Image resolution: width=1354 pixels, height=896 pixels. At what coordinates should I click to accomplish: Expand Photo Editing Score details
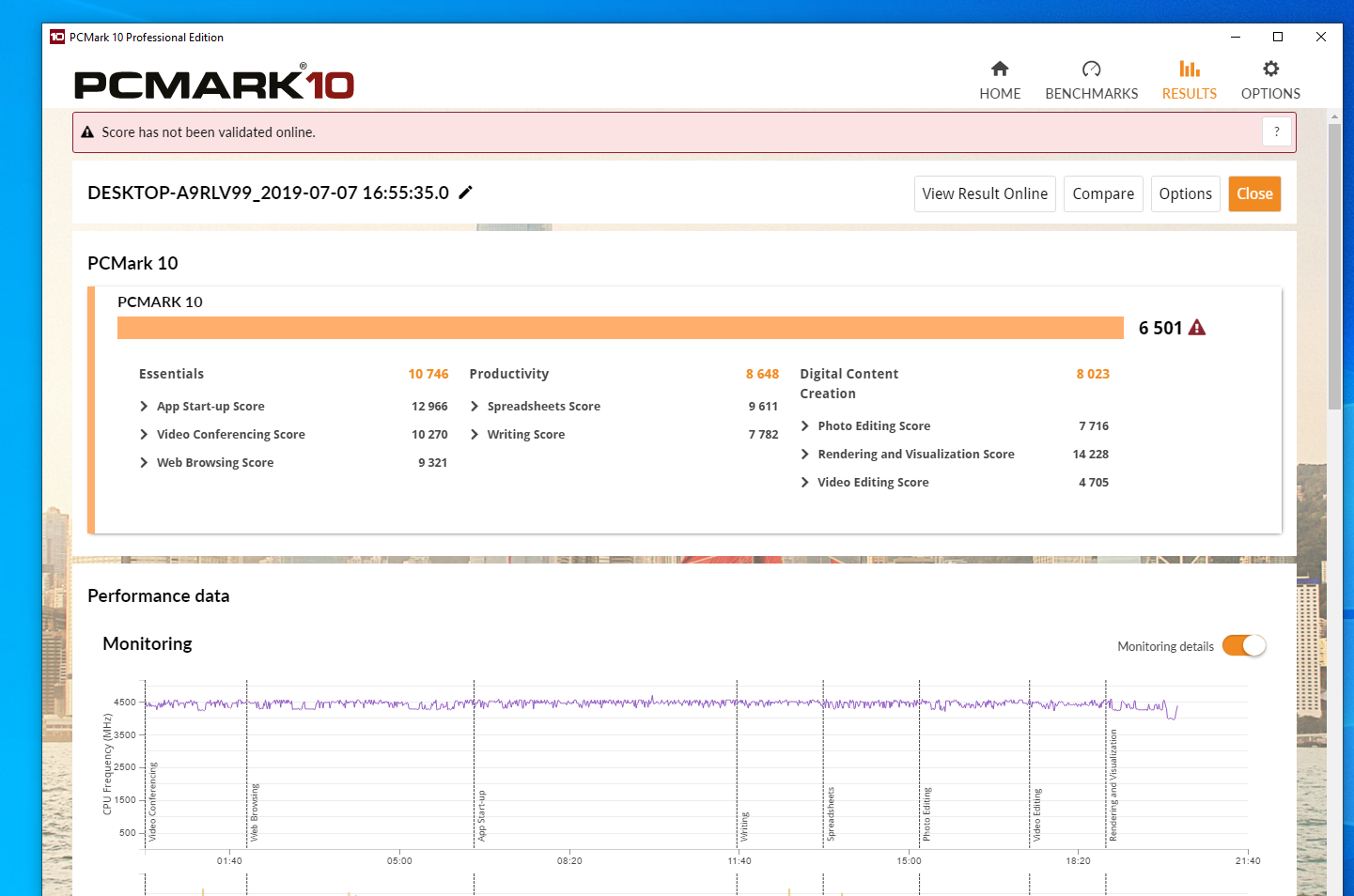click(x=805, y=425)
